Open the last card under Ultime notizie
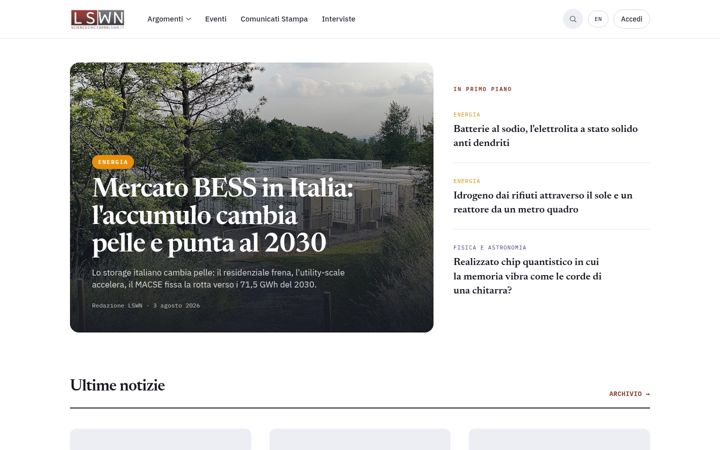This screenshot has width=720, height=450. pyautogui.click(x=559, y=439)
